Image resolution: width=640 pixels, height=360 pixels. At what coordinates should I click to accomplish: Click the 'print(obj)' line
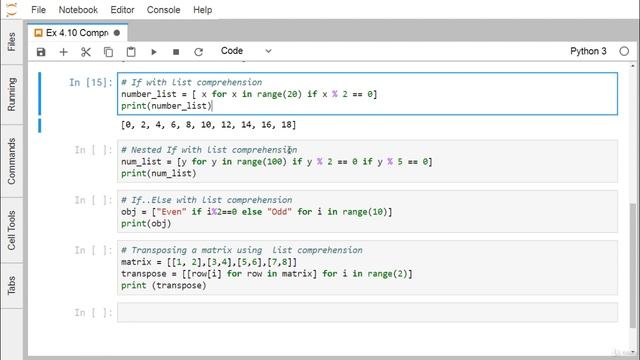pos(146,224)
